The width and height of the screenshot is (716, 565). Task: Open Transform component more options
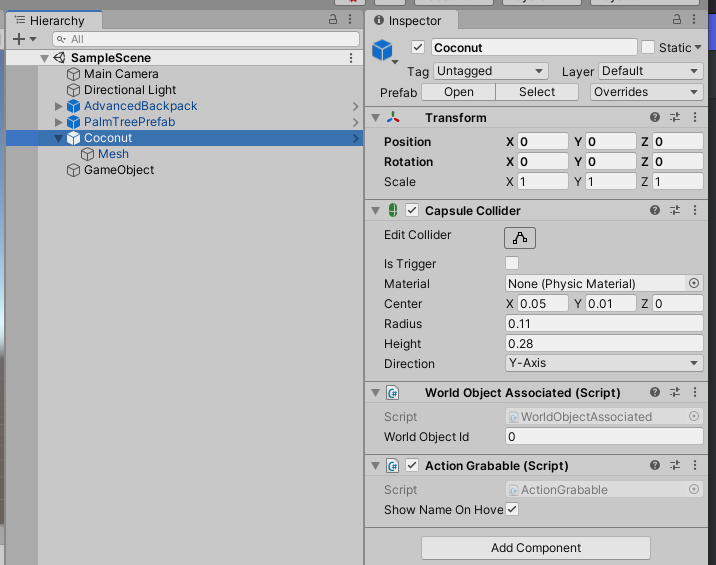pyautogui.click(x=695, y=117)
